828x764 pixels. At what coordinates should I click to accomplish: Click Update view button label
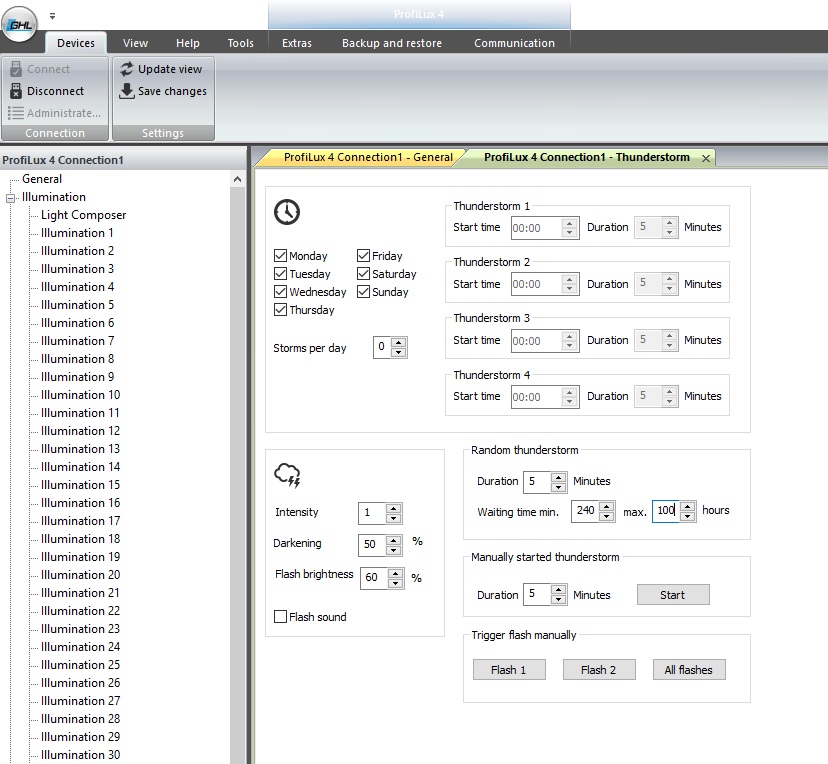tap(170, 69)
